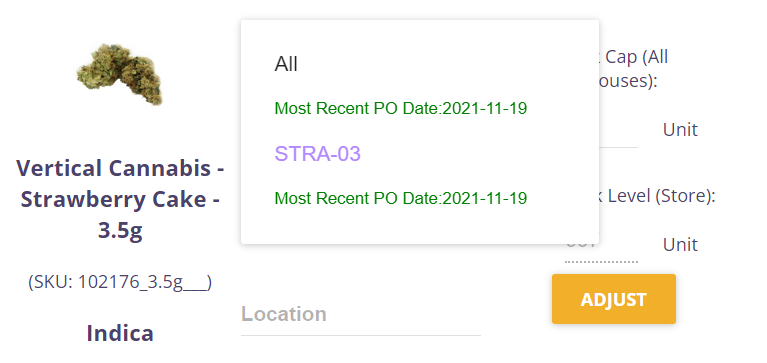
Task: Click the Indica strain label
Action: click(x=120, y=334)
